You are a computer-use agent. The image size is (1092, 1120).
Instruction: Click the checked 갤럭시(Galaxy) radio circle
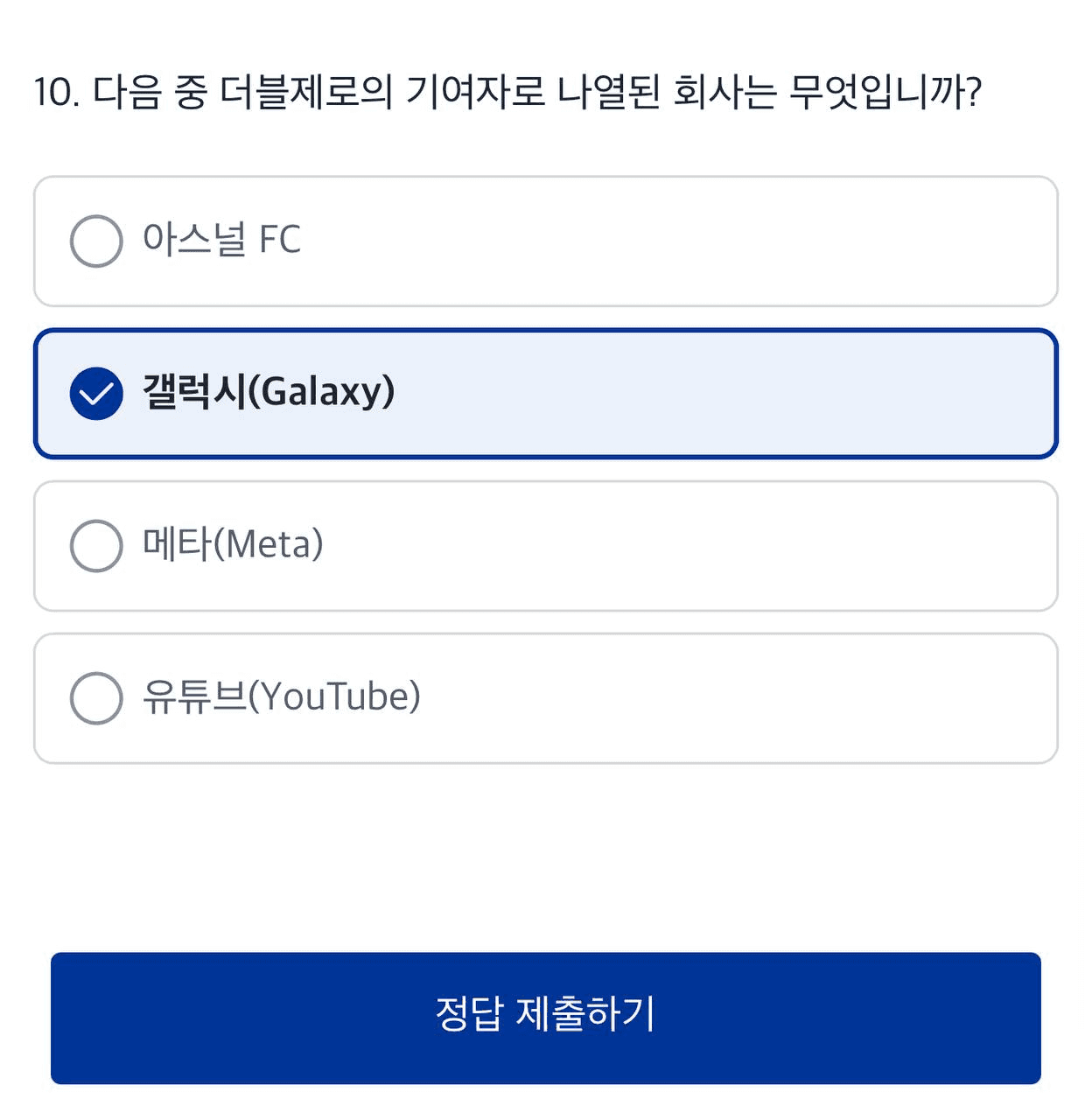pyautogui.click(x=96, y=394)
